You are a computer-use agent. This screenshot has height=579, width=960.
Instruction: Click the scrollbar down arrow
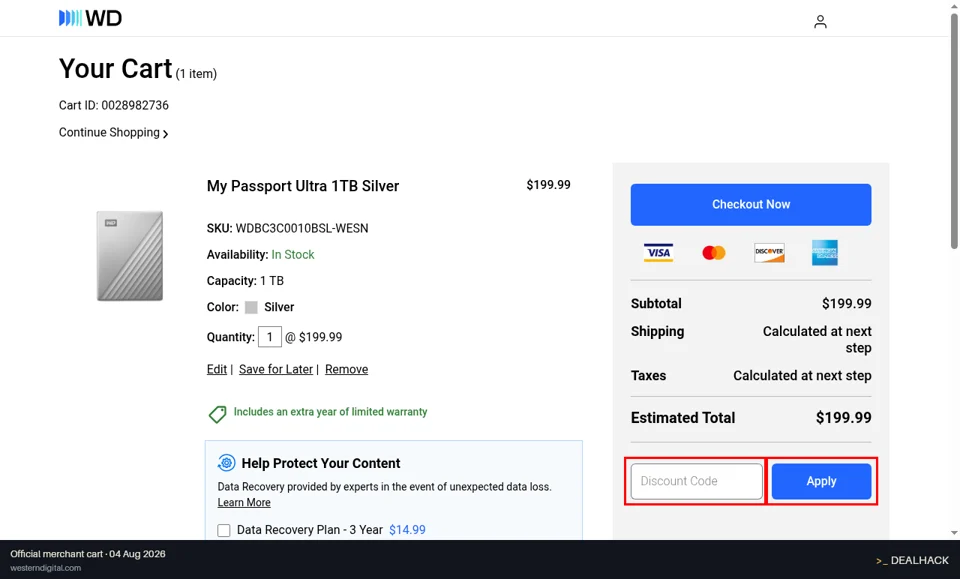(954, 532)
